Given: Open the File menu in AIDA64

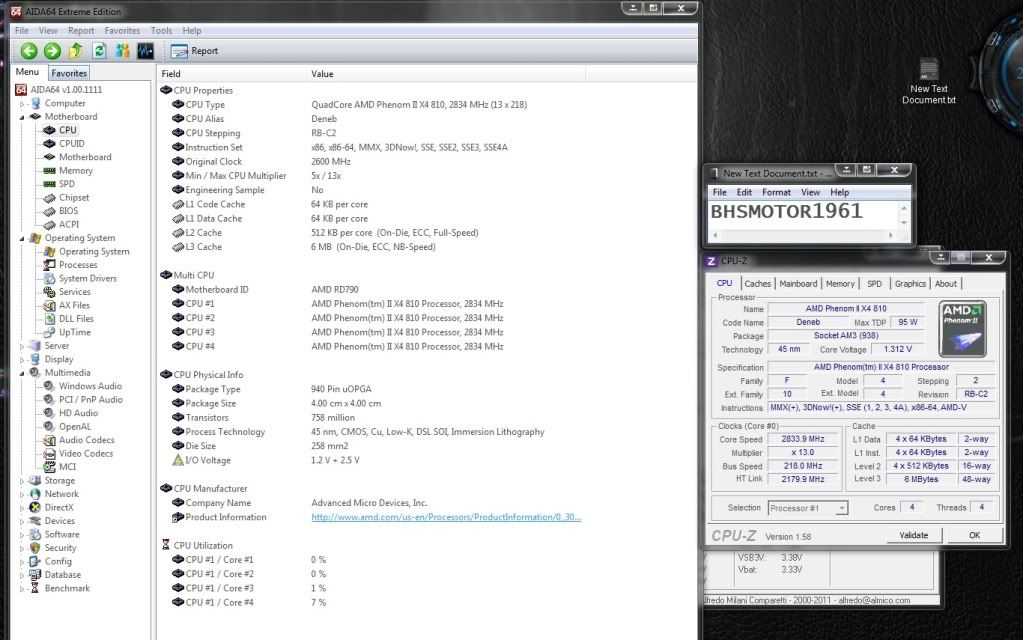Looking at the screenshot, I should [x=22, y=31].
